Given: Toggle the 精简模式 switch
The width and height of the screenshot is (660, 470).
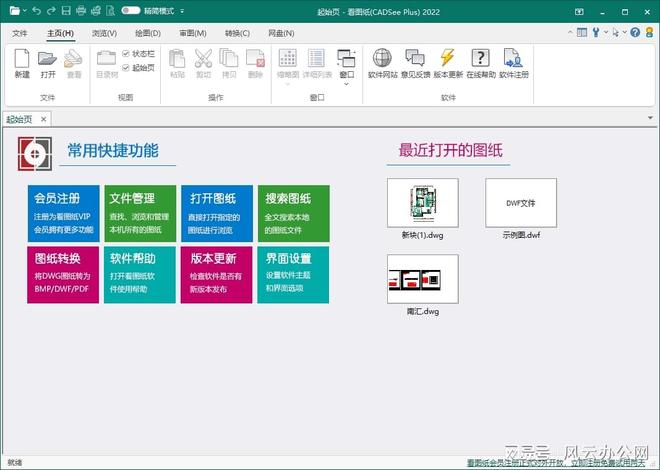Looking at the screenshot, I should 131,10.
